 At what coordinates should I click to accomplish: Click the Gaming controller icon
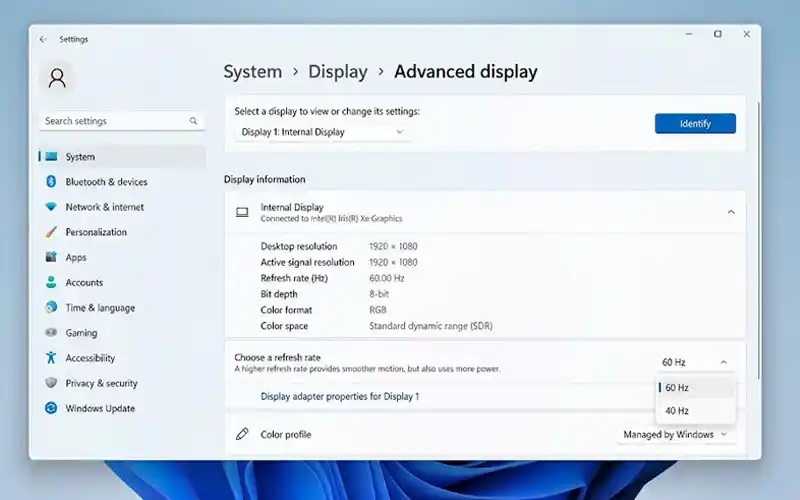point(51,333)
